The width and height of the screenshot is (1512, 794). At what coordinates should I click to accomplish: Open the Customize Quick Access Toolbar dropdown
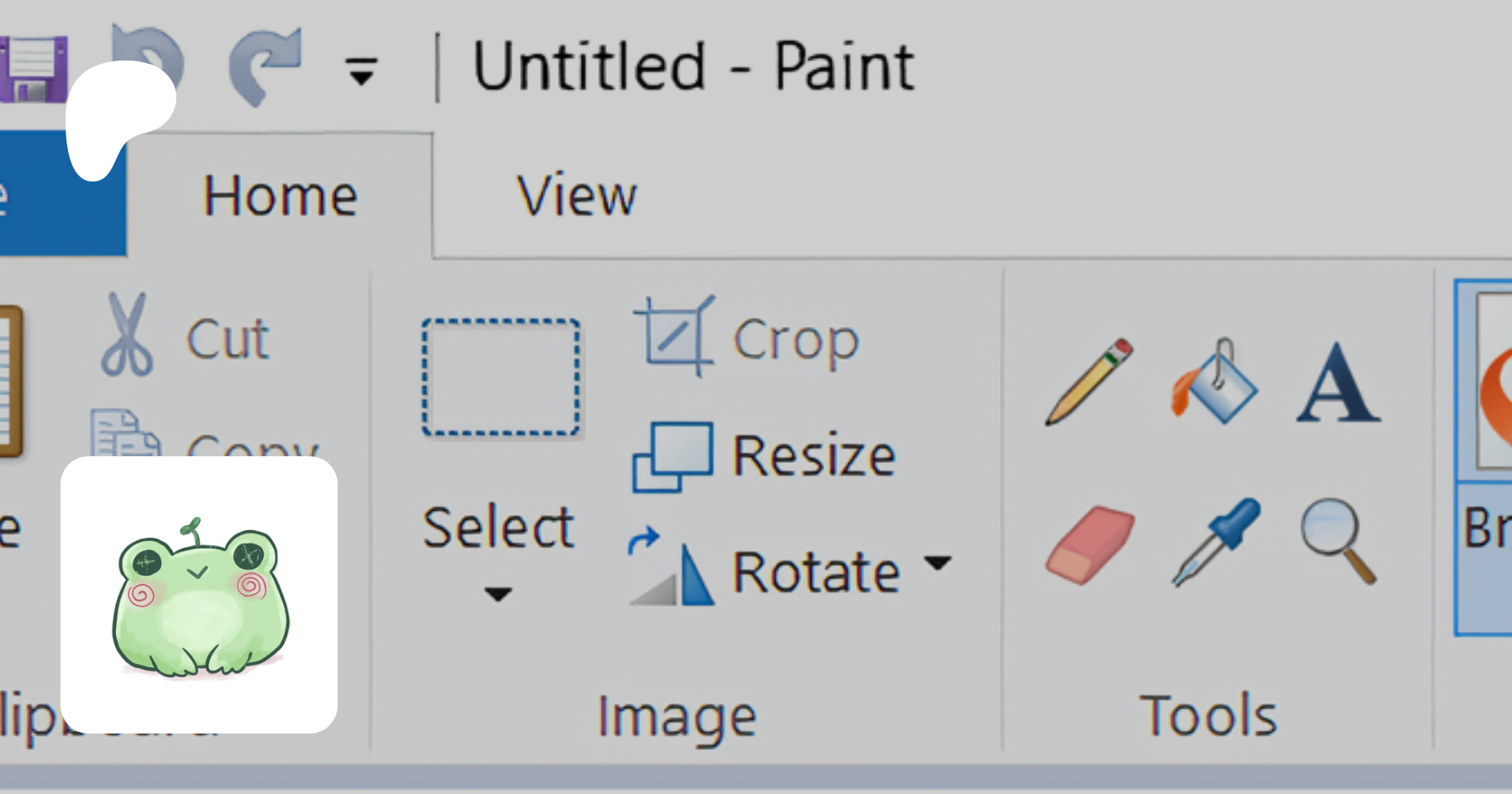pyautogui.click(x=361, y=71)
